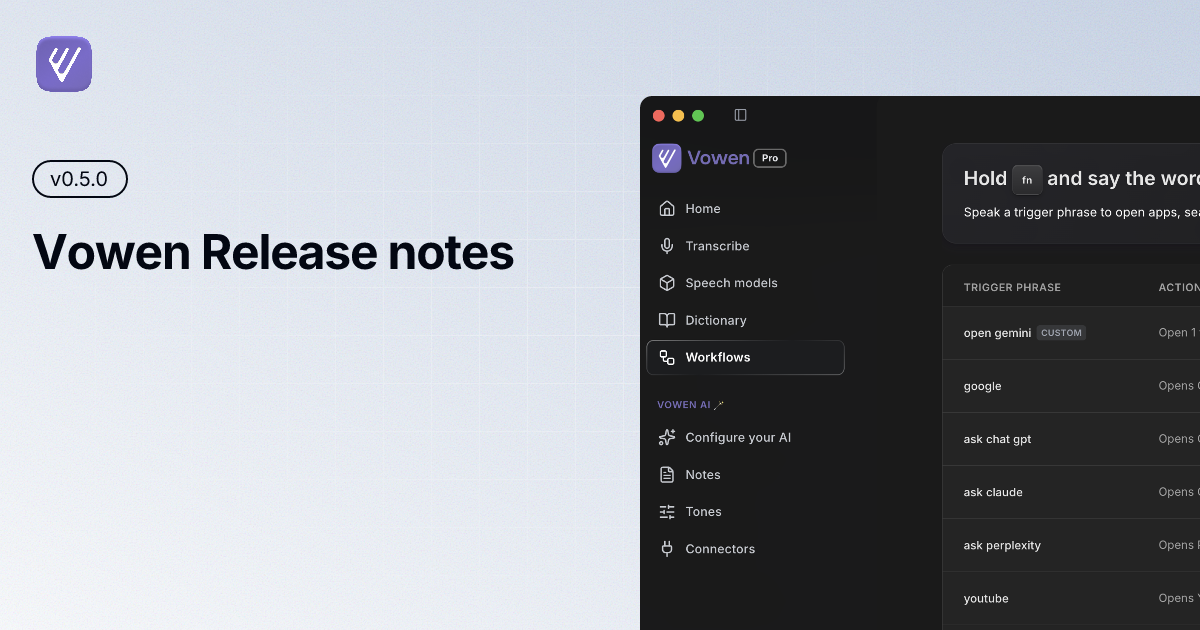Click the TRIGGER PHRASE column header
1200x630 pixels.
coord(1012,287)
